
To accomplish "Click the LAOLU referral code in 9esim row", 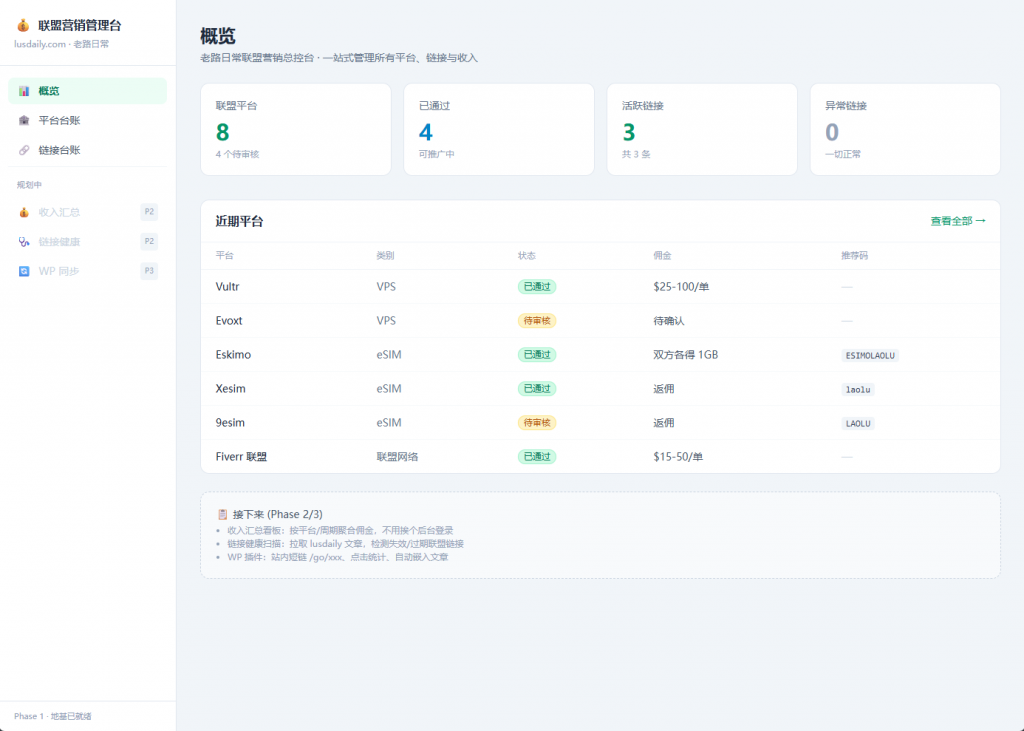I will [858, 423].
